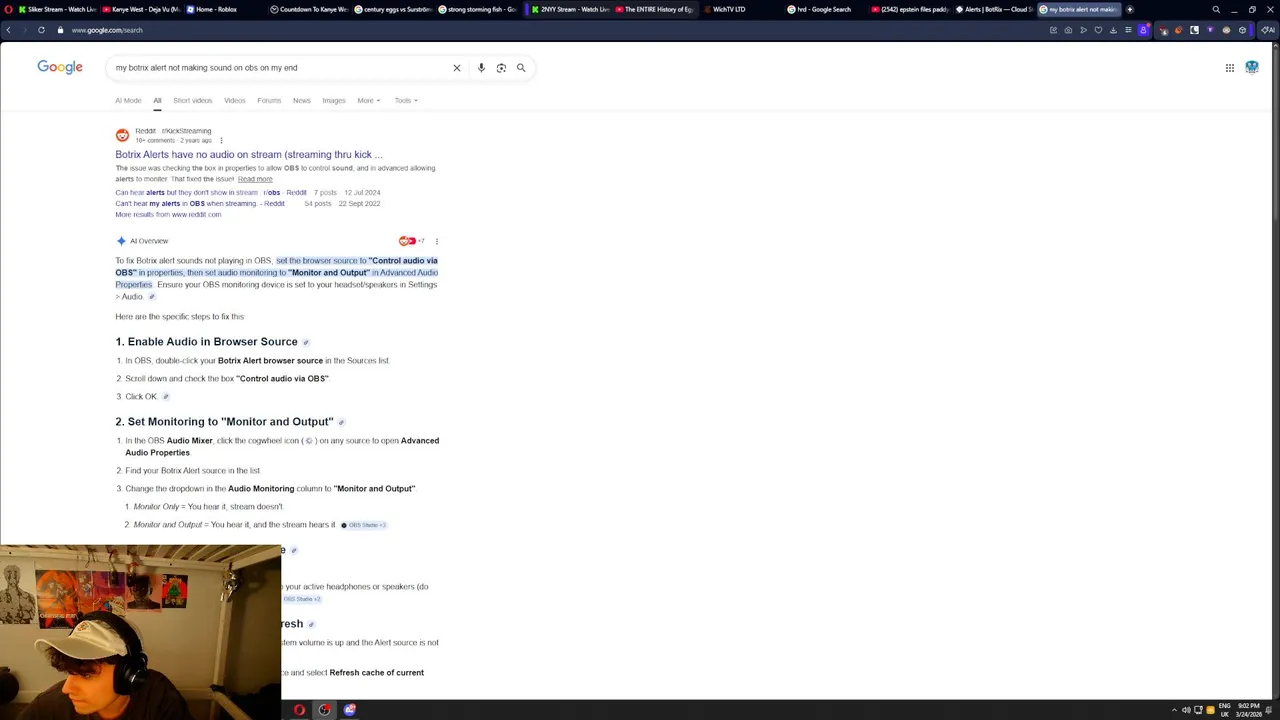Open the purple profile icon in toolbar
This screenshot has width=1280, height=720.
1143,30
